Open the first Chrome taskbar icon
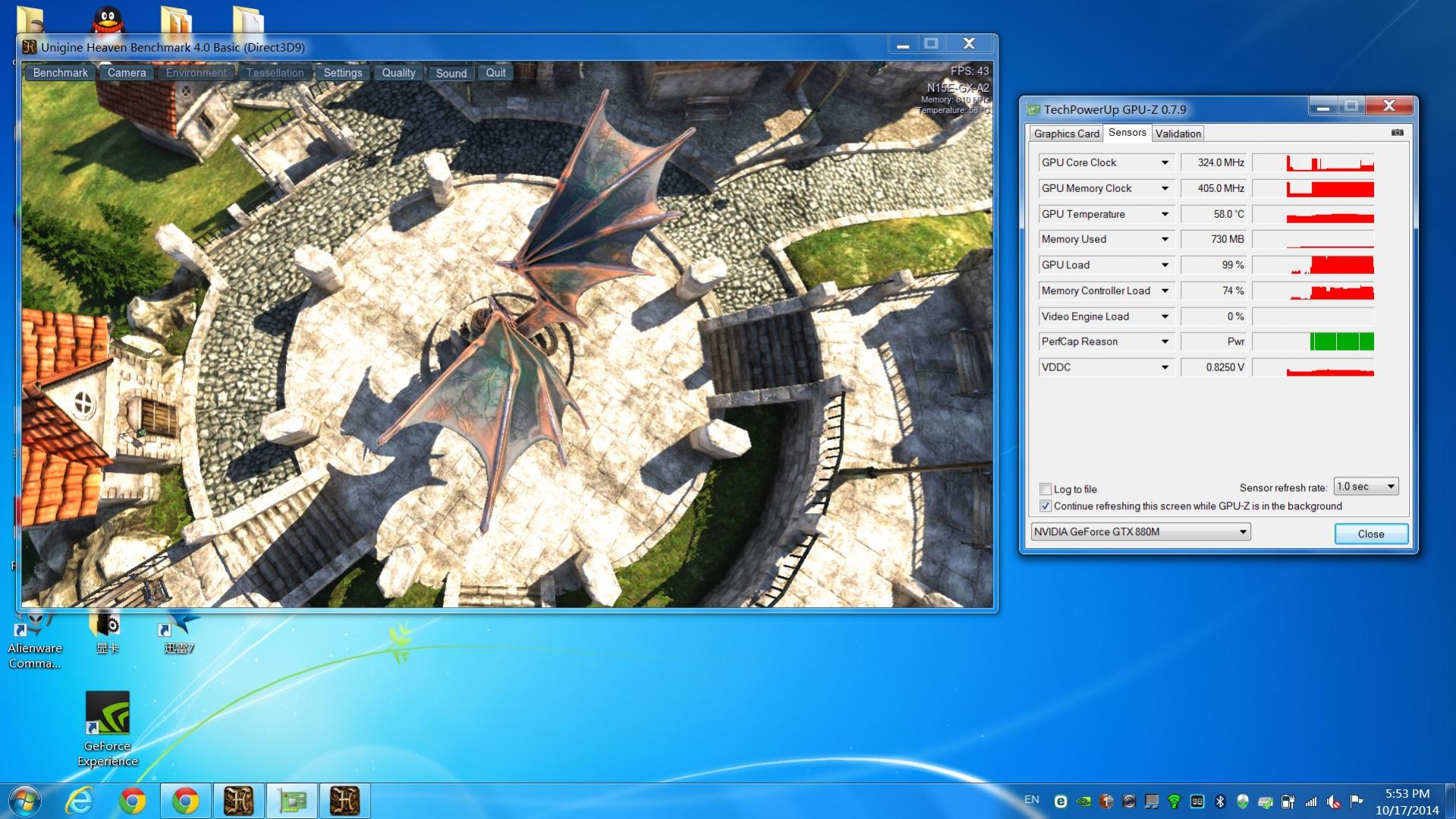The height and width of the screenshot is (819, 1456). tap(132, 801)
